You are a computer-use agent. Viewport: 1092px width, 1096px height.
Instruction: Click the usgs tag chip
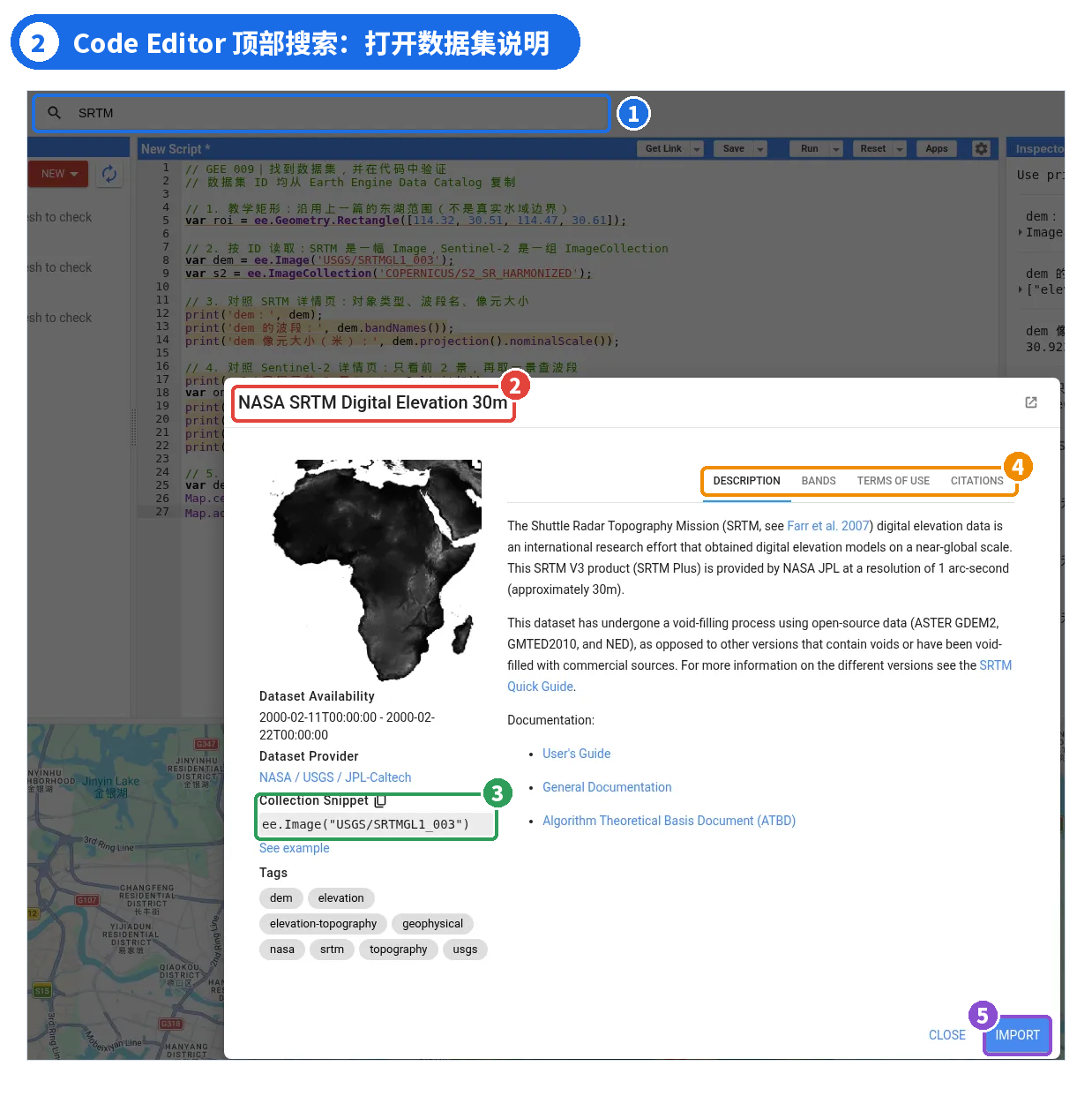click(465, 950)
